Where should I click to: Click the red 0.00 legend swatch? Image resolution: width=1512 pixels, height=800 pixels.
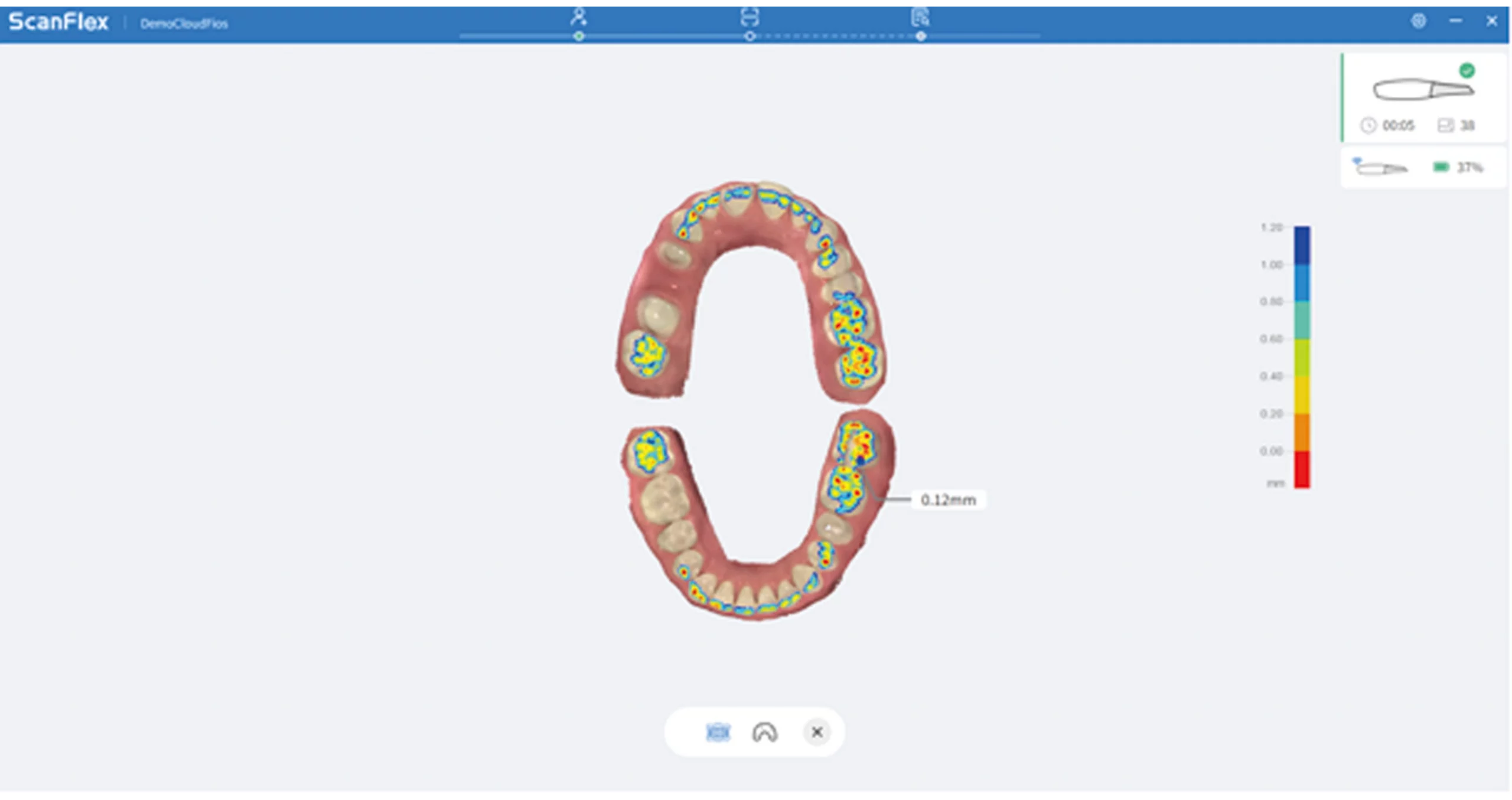click(x=1302, y=469)
